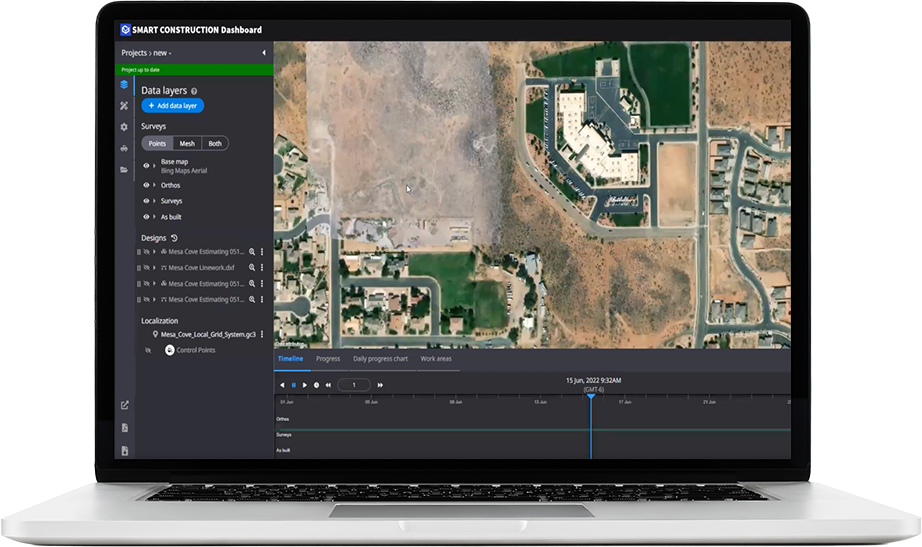Open the measurement tools sidebar icon
This screenshot has height=547, width=922.
(124, 106)
